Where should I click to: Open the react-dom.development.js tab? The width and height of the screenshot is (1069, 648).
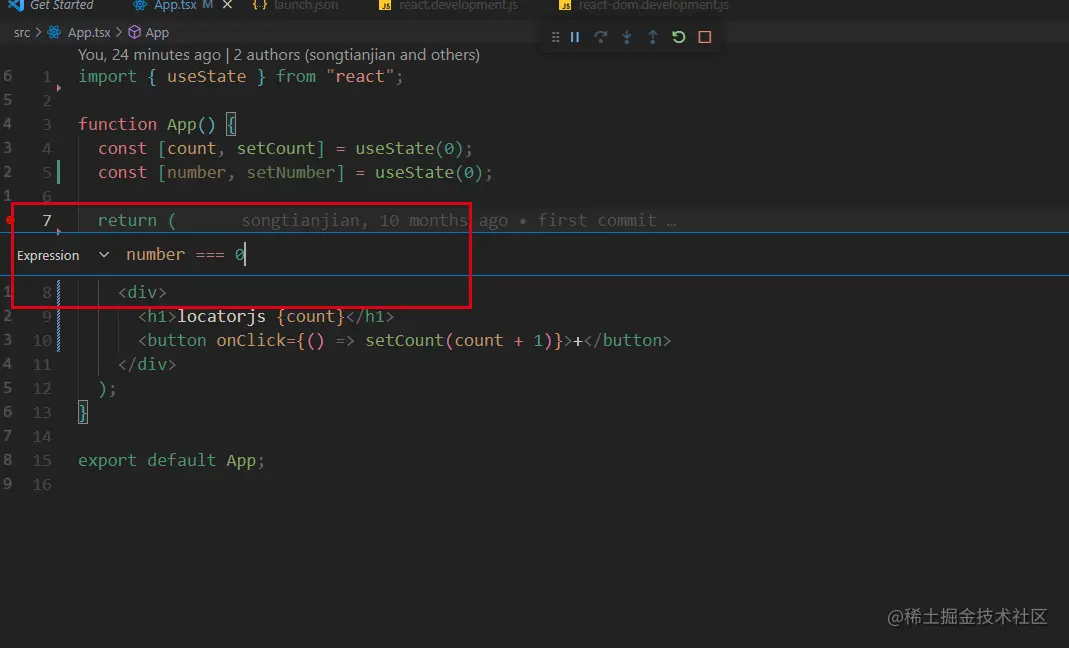coord(644,5)
